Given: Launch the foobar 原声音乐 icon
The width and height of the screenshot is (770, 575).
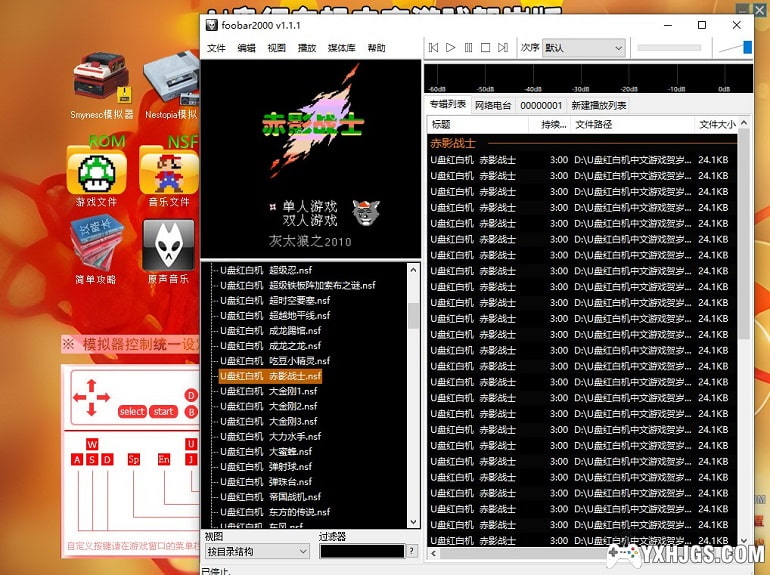Looking at the screenshot, I should (168, 250).
